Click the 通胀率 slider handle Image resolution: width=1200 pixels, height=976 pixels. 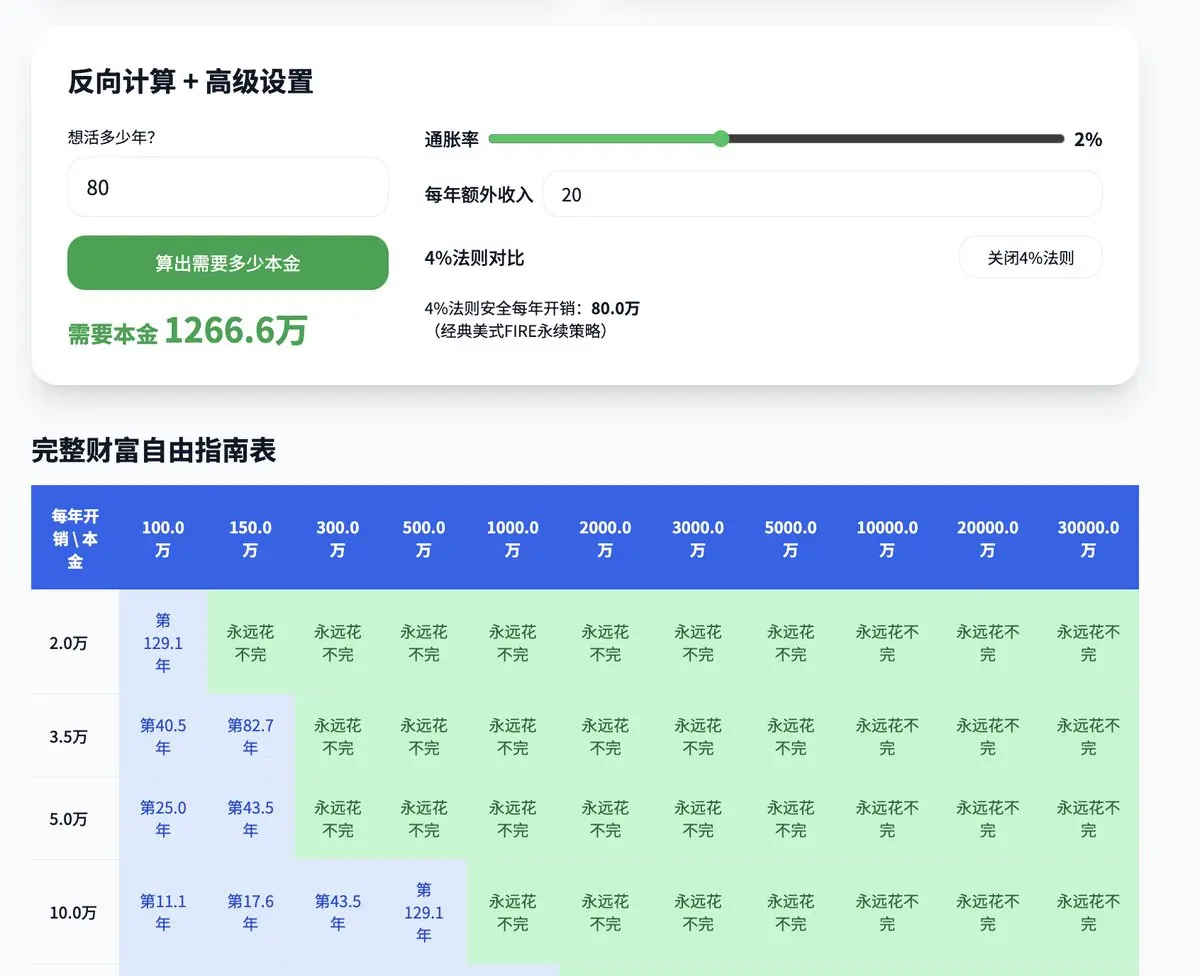click(721, 139)
